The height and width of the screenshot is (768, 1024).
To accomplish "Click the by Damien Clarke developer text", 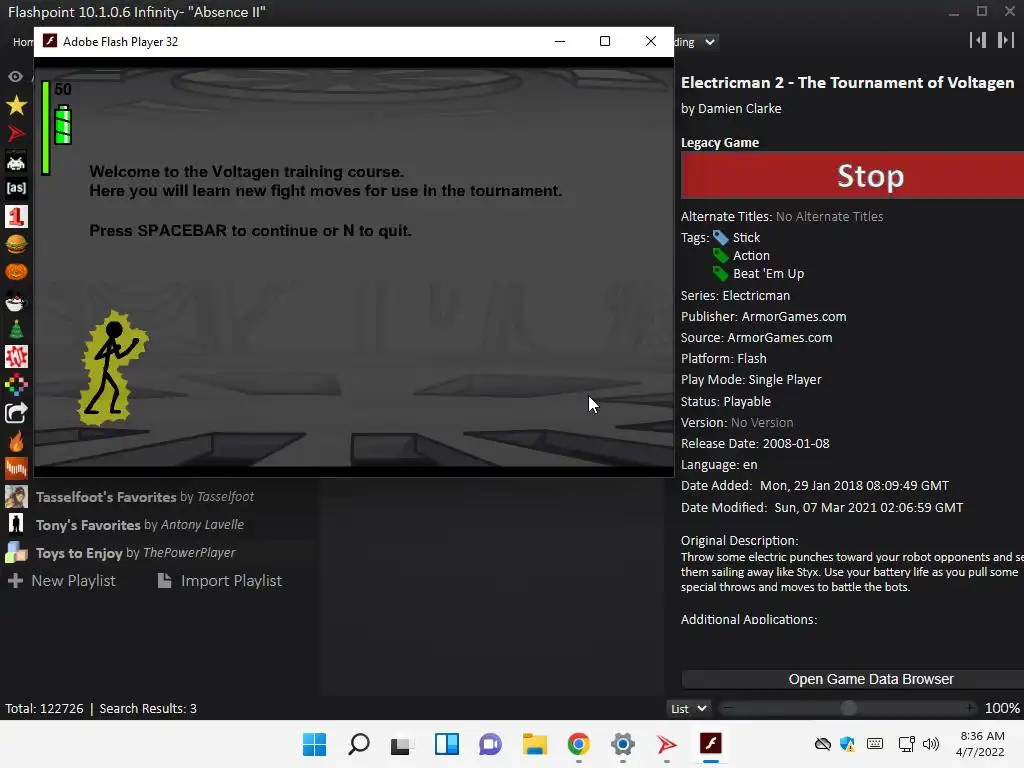I will [x=731, y=108].
